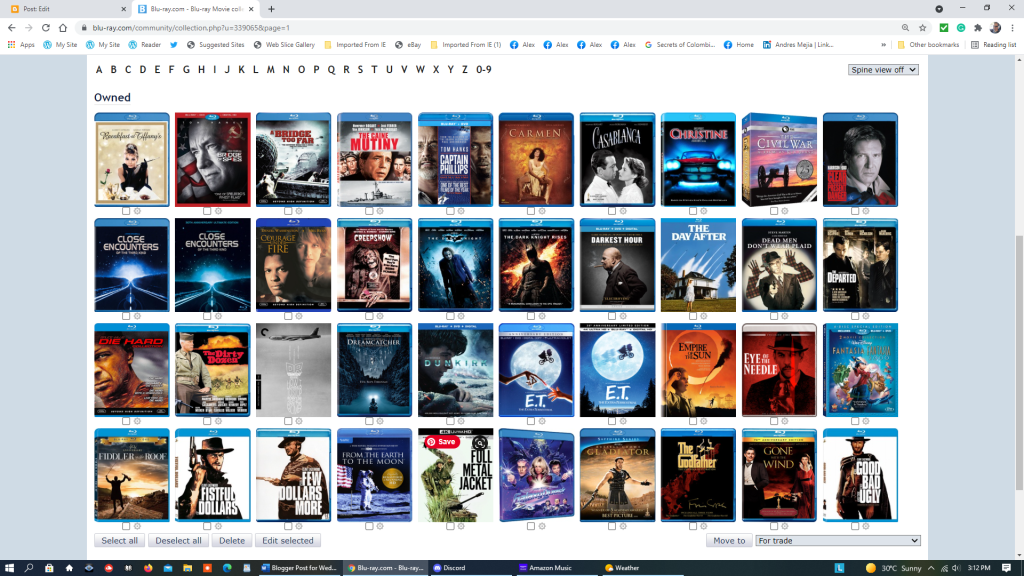Open the For trade category dropdown

click(x=837, y=541)
